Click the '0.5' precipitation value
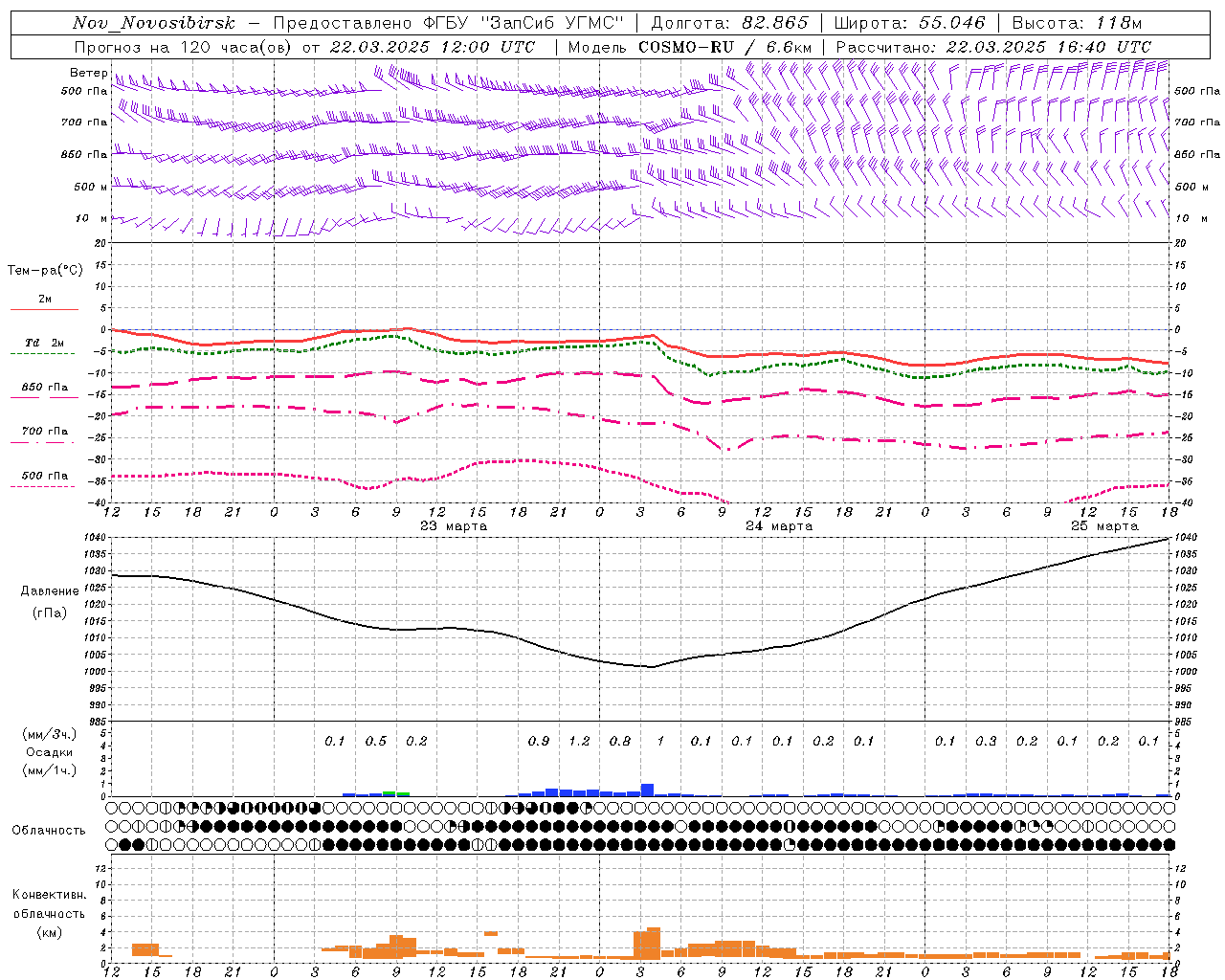 pos(376,741)
